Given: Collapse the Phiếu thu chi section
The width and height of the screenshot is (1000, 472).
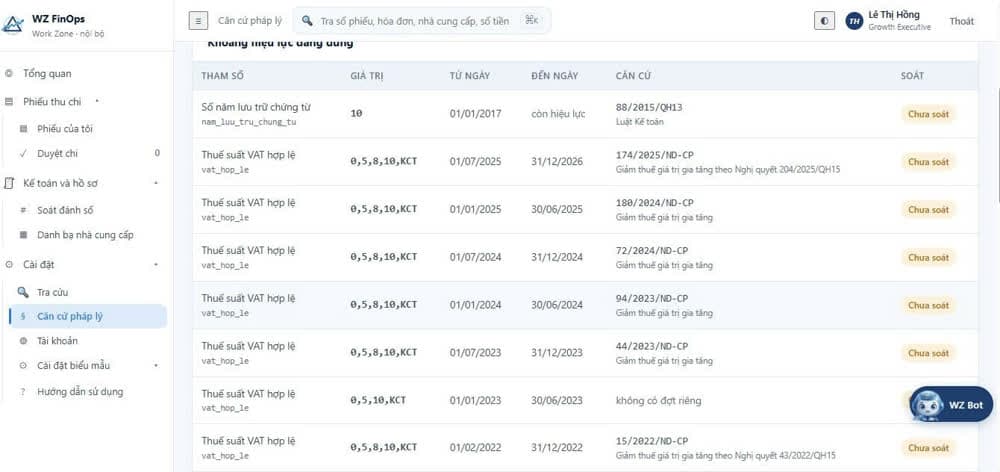Looking at the screenshot, I should [x=97, y=101].
